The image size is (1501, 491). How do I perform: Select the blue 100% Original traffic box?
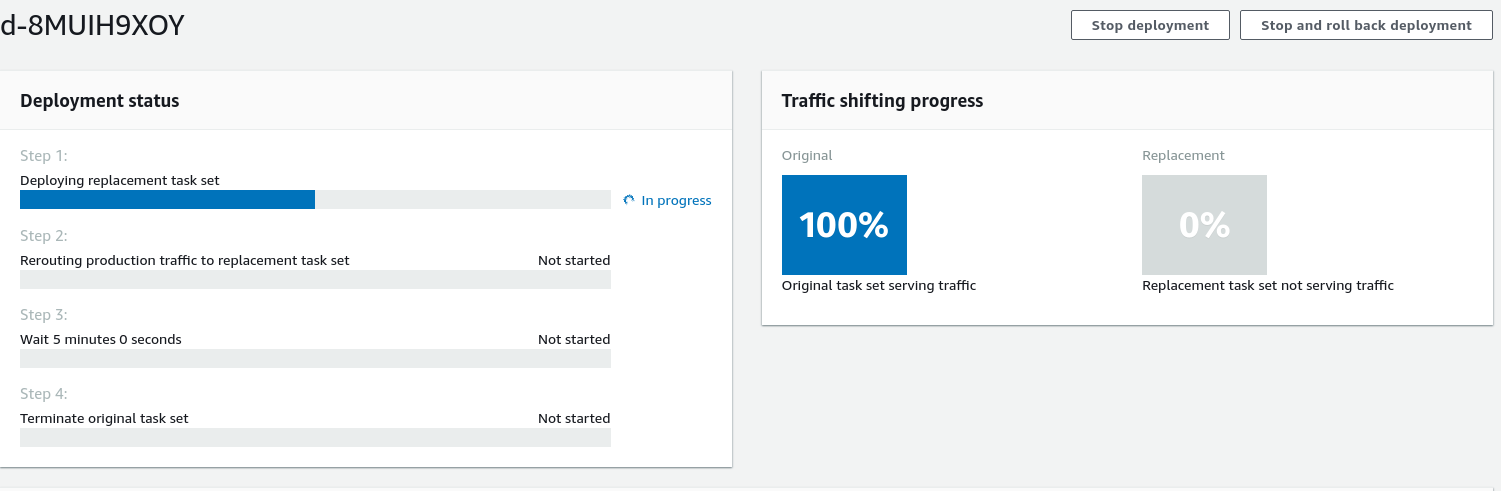click(x=844, y=225)
